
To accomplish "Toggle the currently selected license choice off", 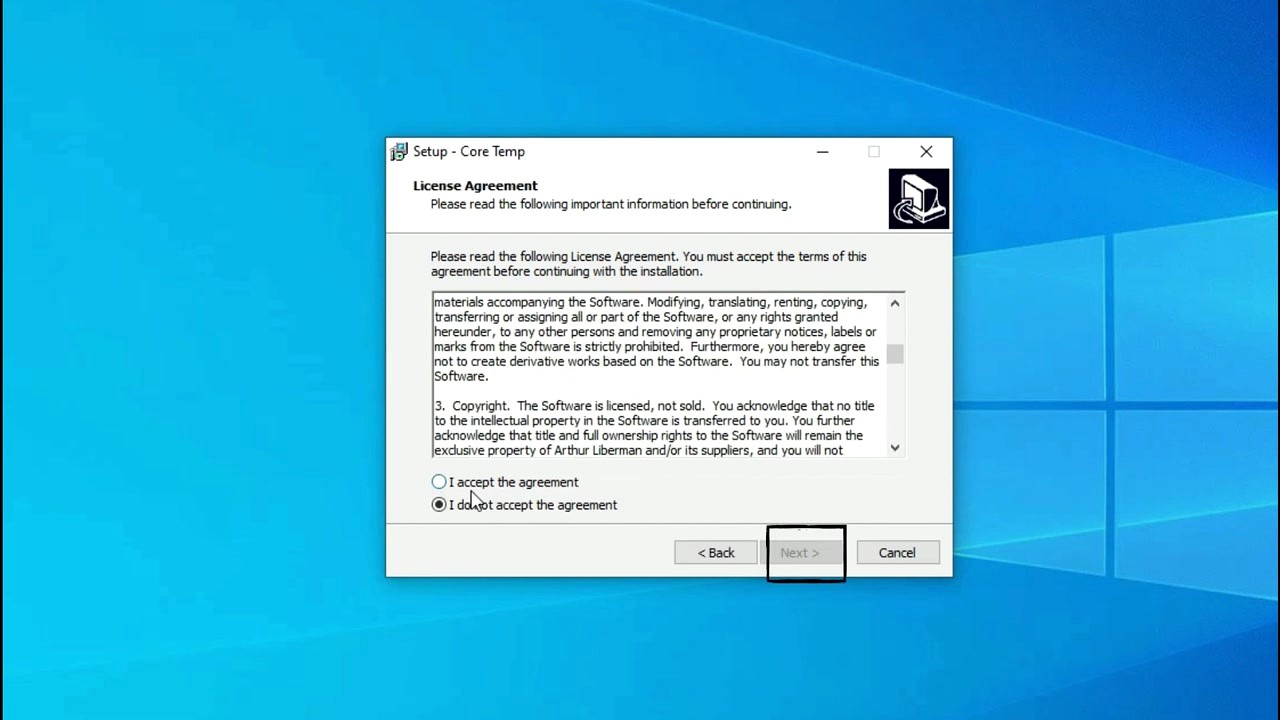I will tap(438, 504).
